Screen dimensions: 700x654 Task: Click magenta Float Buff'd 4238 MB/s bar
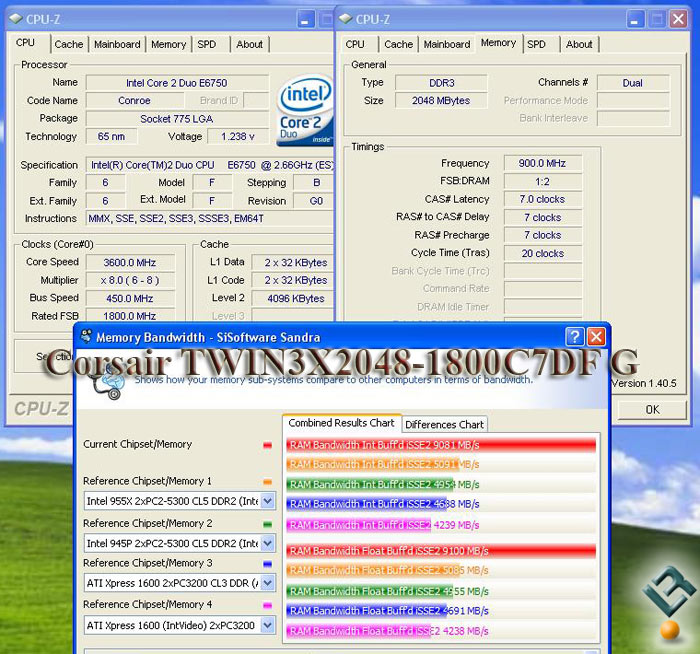pos(358,631)
